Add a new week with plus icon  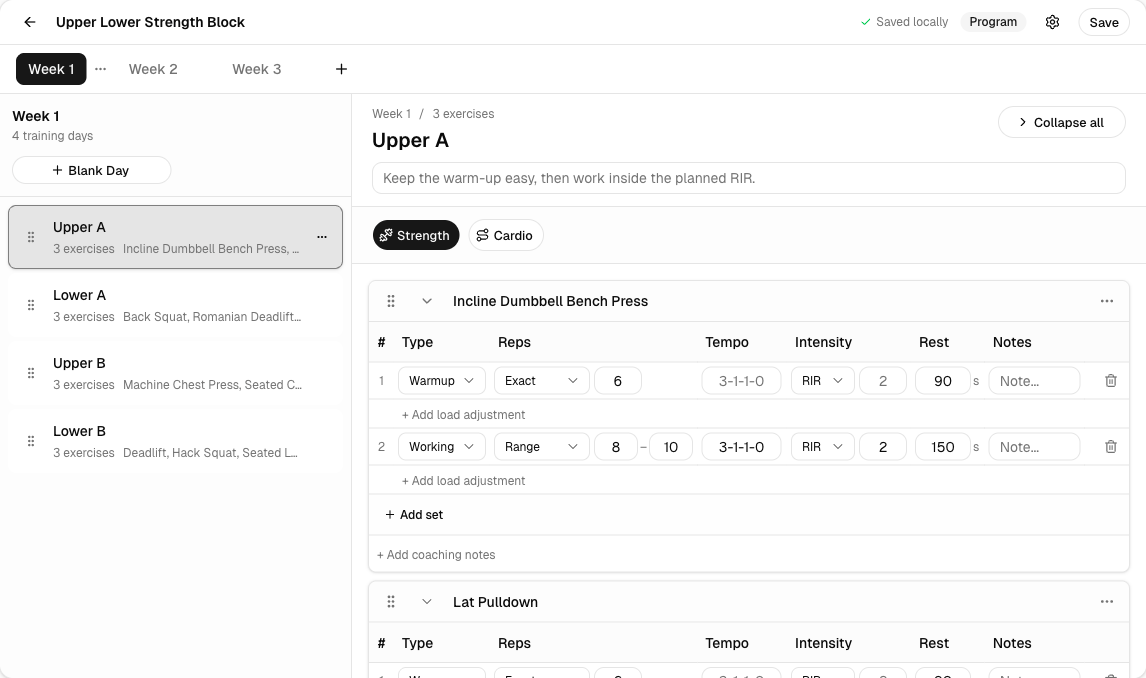point(341,69)
